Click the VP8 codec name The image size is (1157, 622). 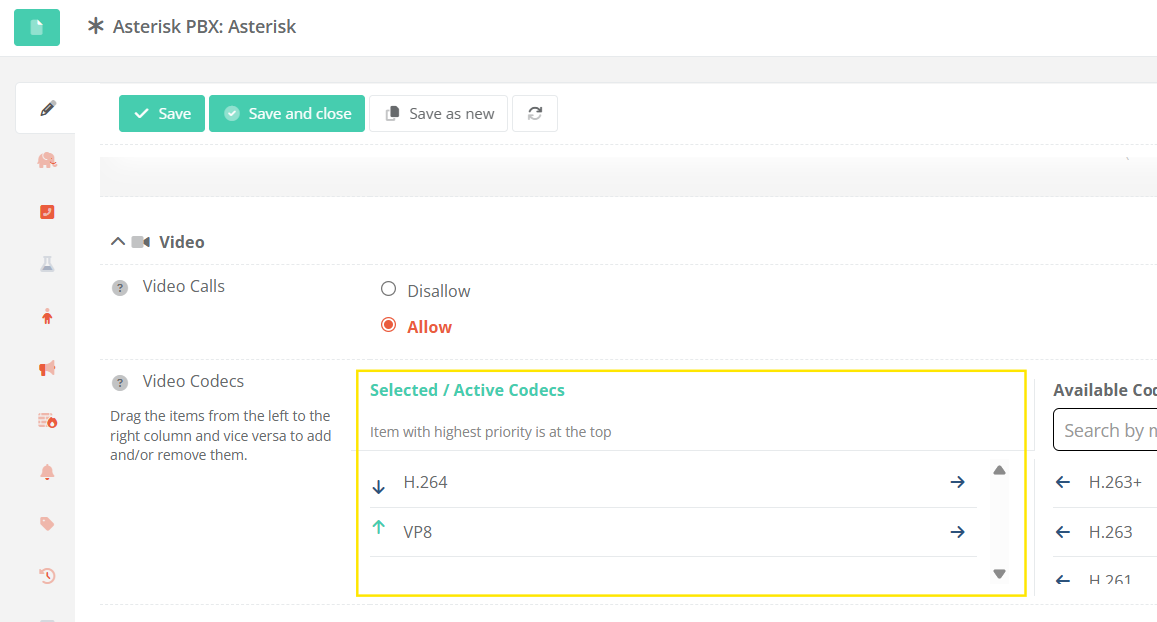(x=418, y=532)
